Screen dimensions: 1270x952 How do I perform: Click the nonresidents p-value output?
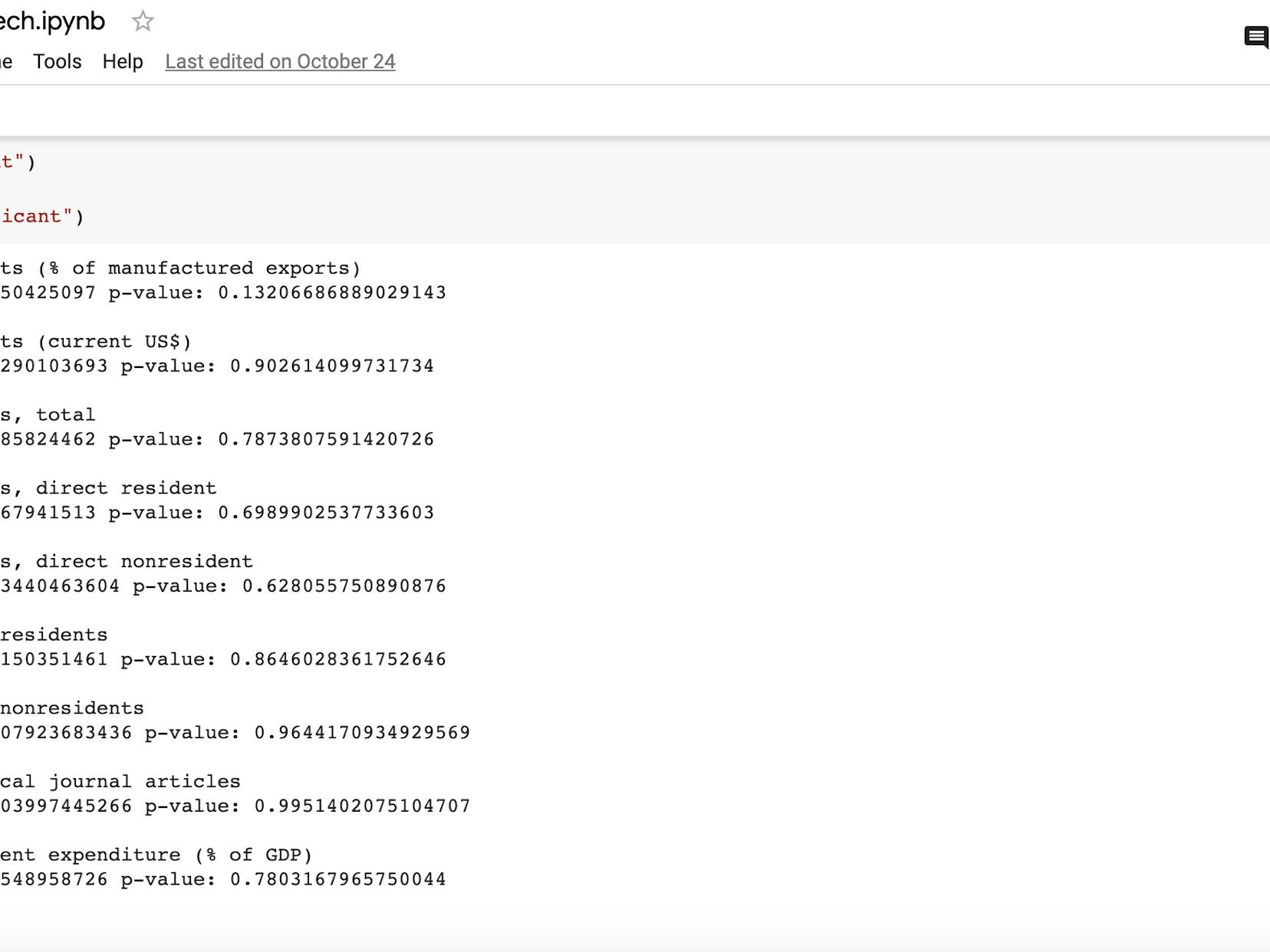pos(235,733)
